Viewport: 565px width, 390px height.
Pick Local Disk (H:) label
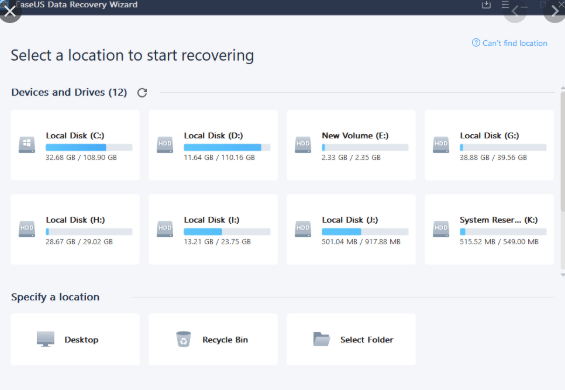(x=75, y=220)
